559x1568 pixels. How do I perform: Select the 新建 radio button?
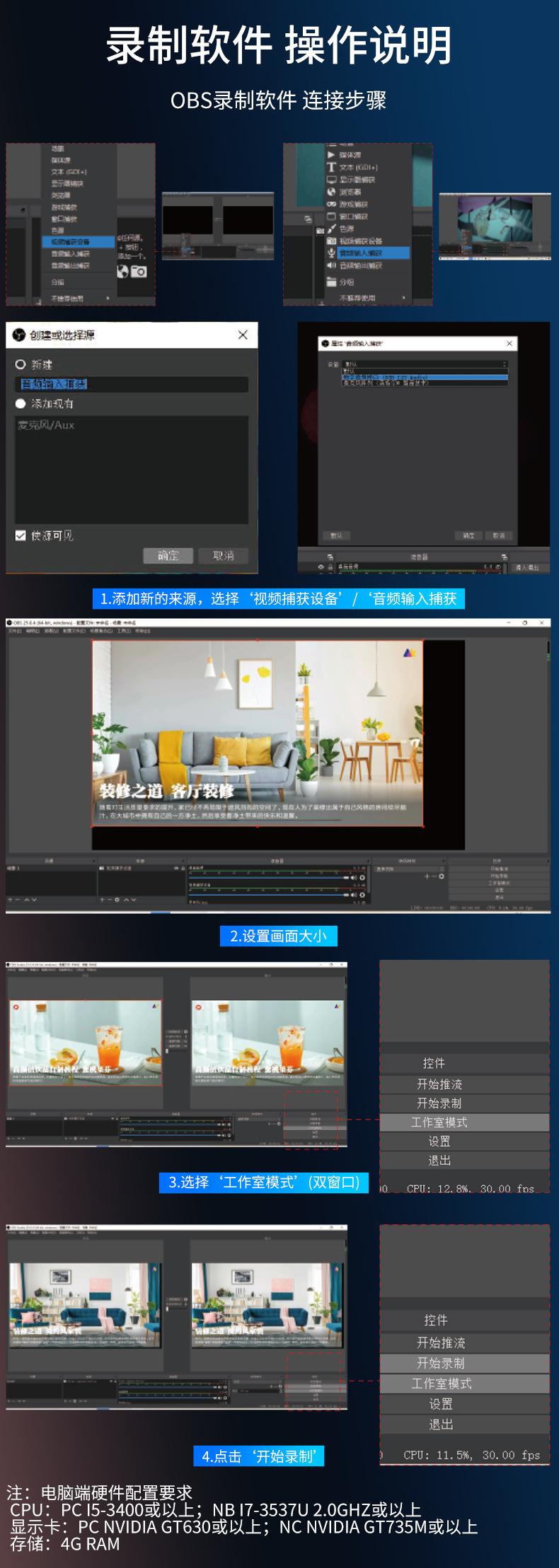[x=21, y=364]
